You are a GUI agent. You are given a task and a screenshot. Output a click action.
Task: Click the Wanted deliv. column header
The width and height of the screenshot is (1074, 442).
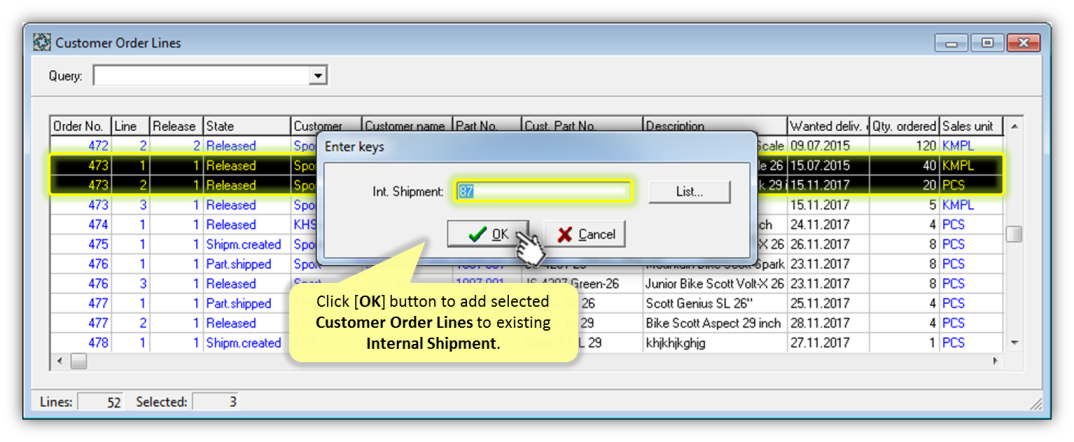(x=827, y=126)
